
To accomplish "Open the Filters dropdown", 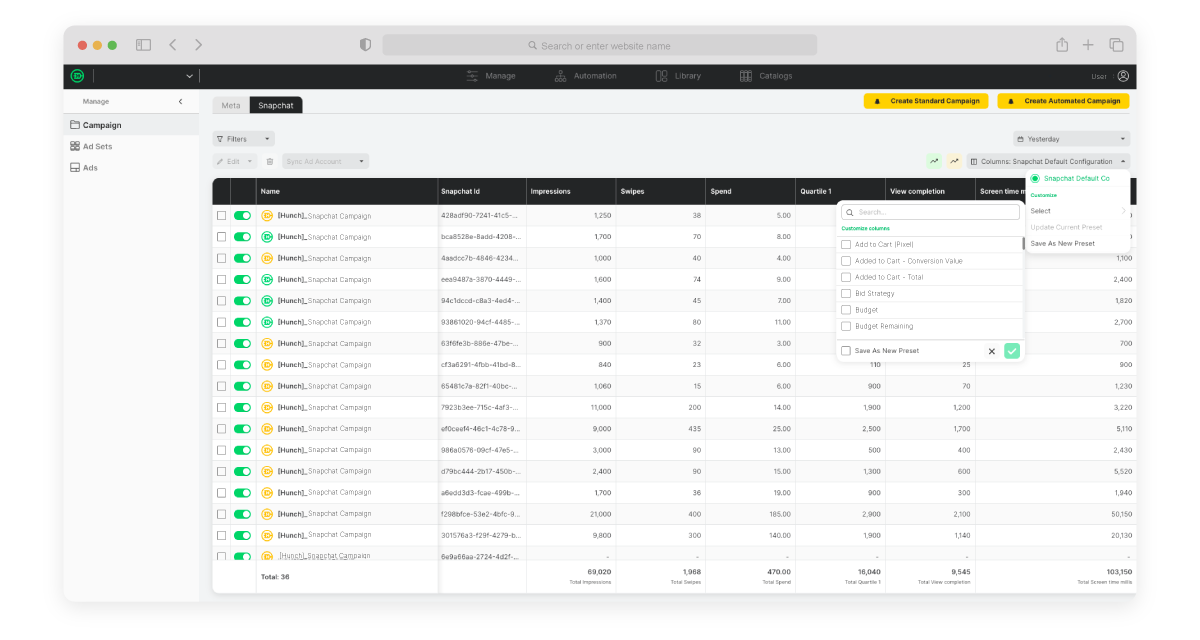I will pyautogui.click(x=243, y=139).
